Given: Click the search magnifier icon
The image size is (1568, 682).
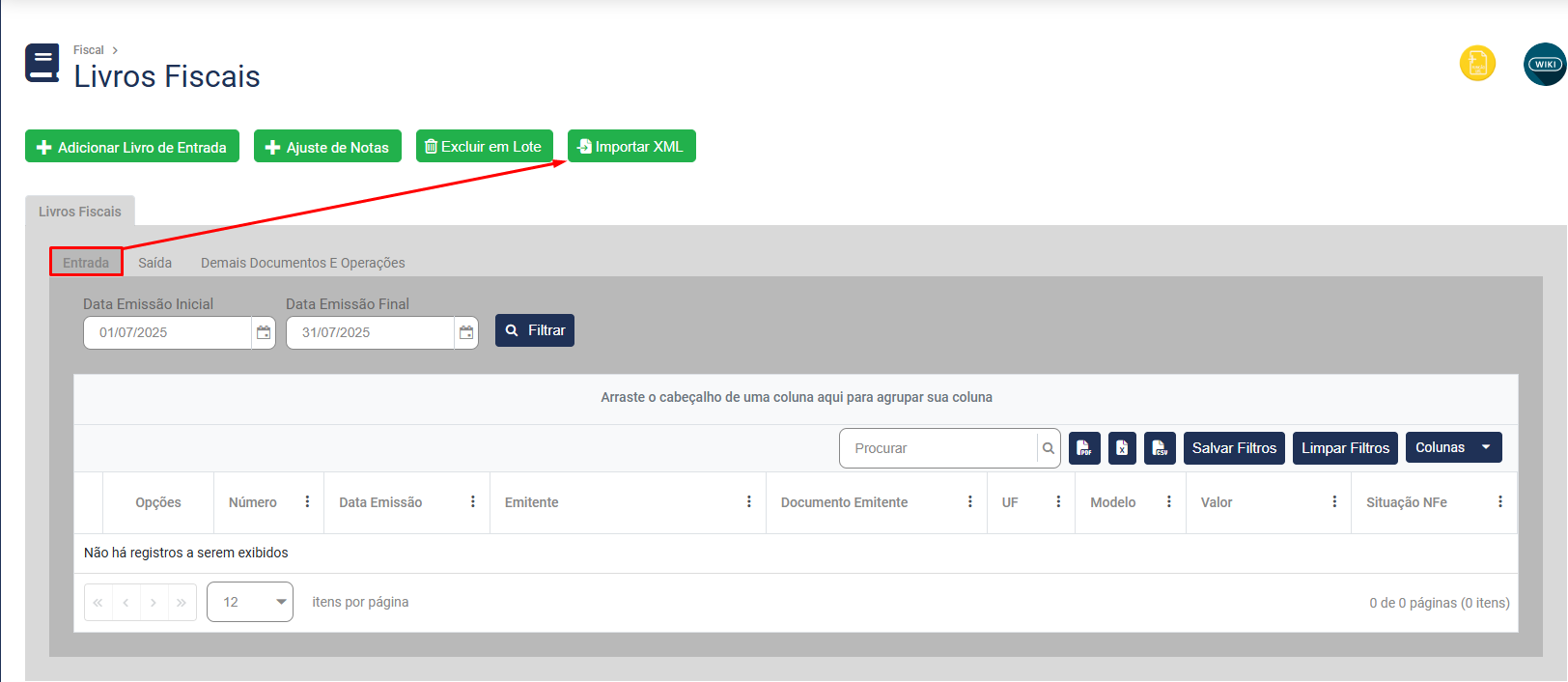Looking at the screenshot, I should click(1049, 448).
